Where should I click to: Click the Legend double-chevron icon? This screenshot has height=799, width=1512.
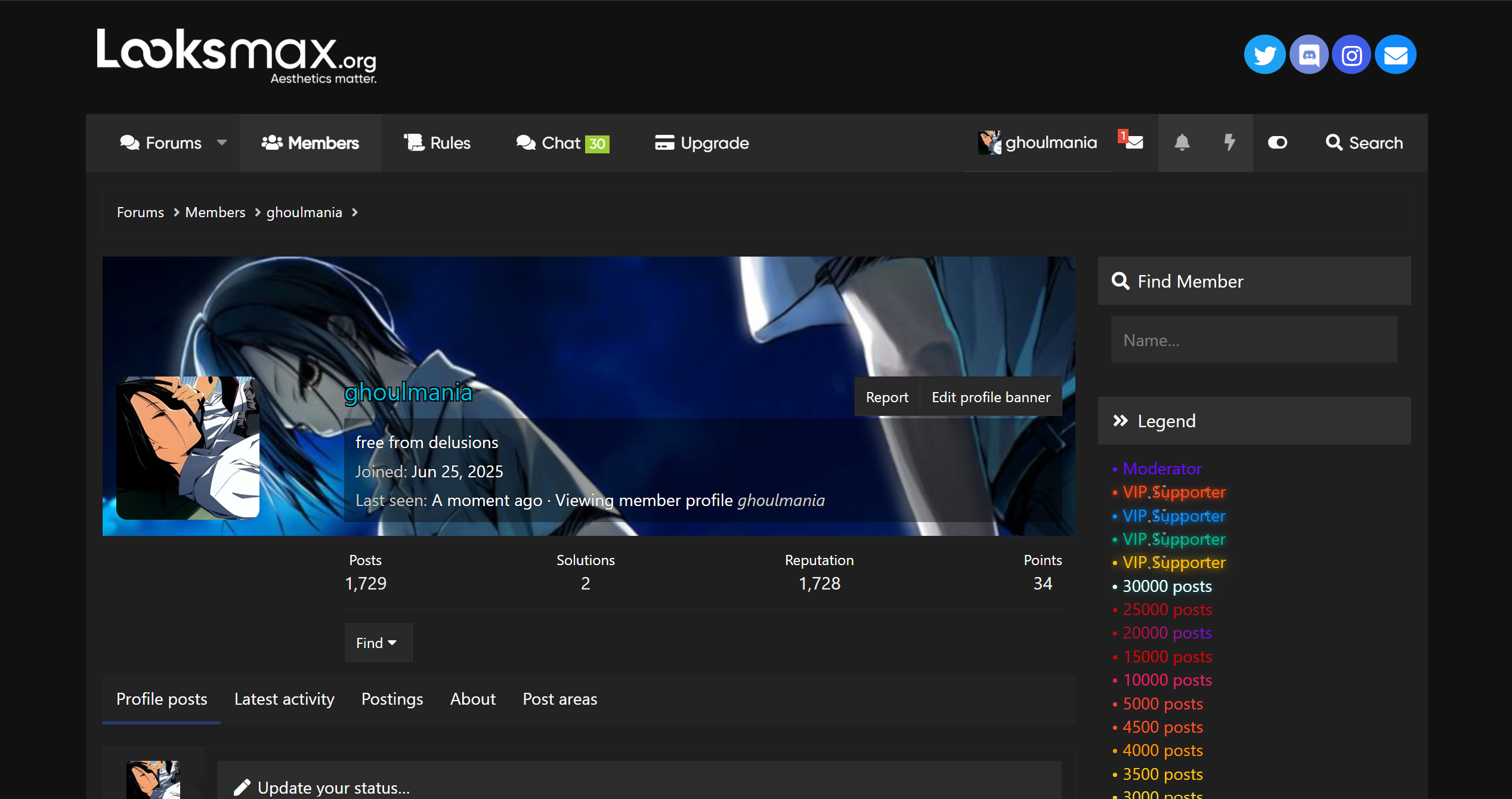click(1121, 421)
